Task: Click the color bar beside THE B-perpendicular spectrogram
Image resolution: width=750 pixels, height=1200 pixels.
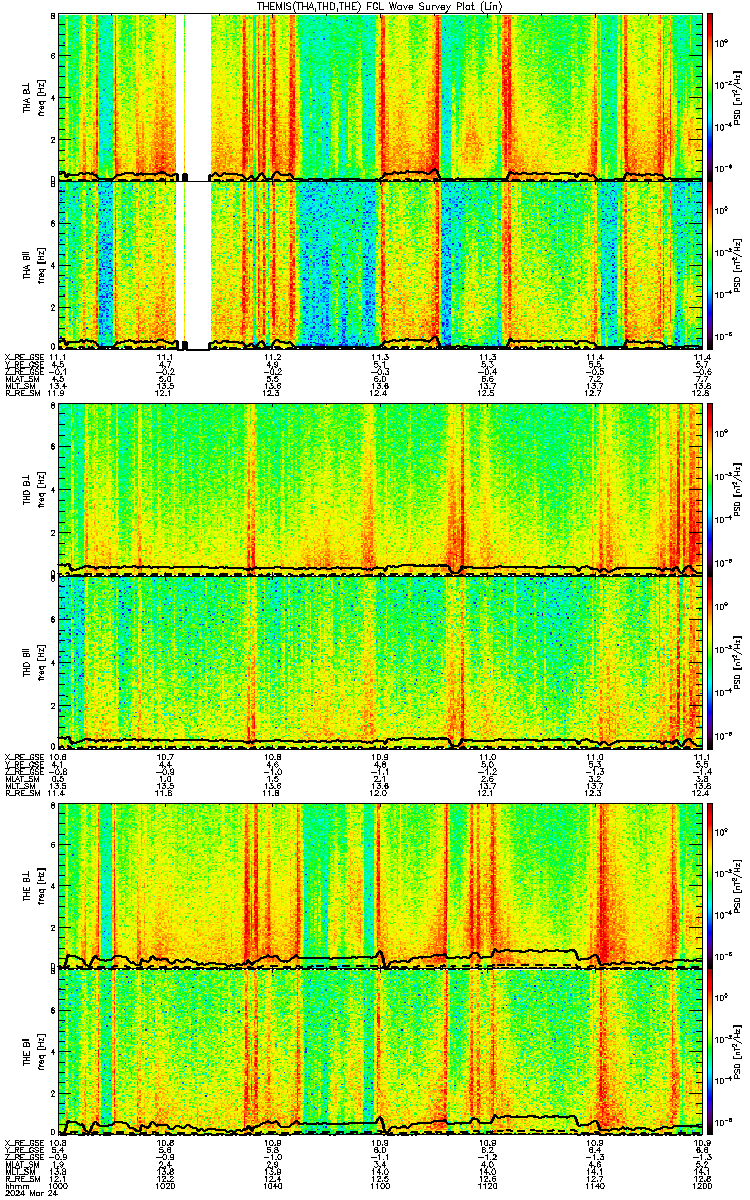Action: pos(711,884)
